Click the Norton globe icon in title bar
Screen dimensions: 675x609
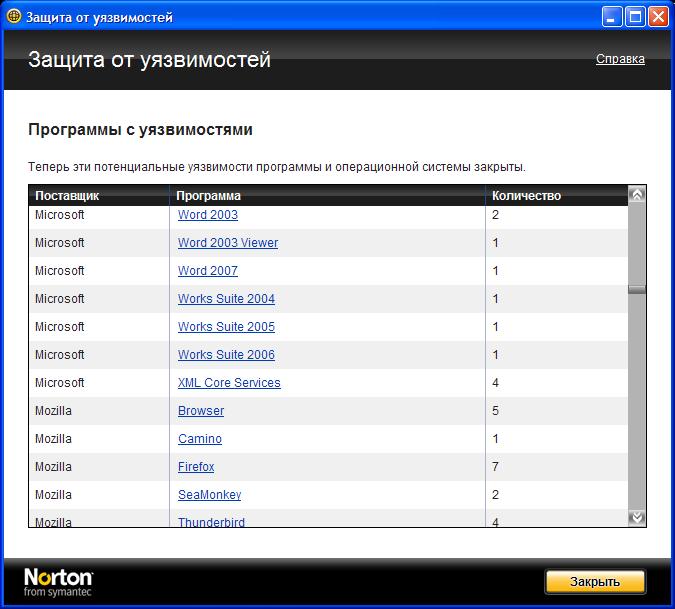coord(14,16)
